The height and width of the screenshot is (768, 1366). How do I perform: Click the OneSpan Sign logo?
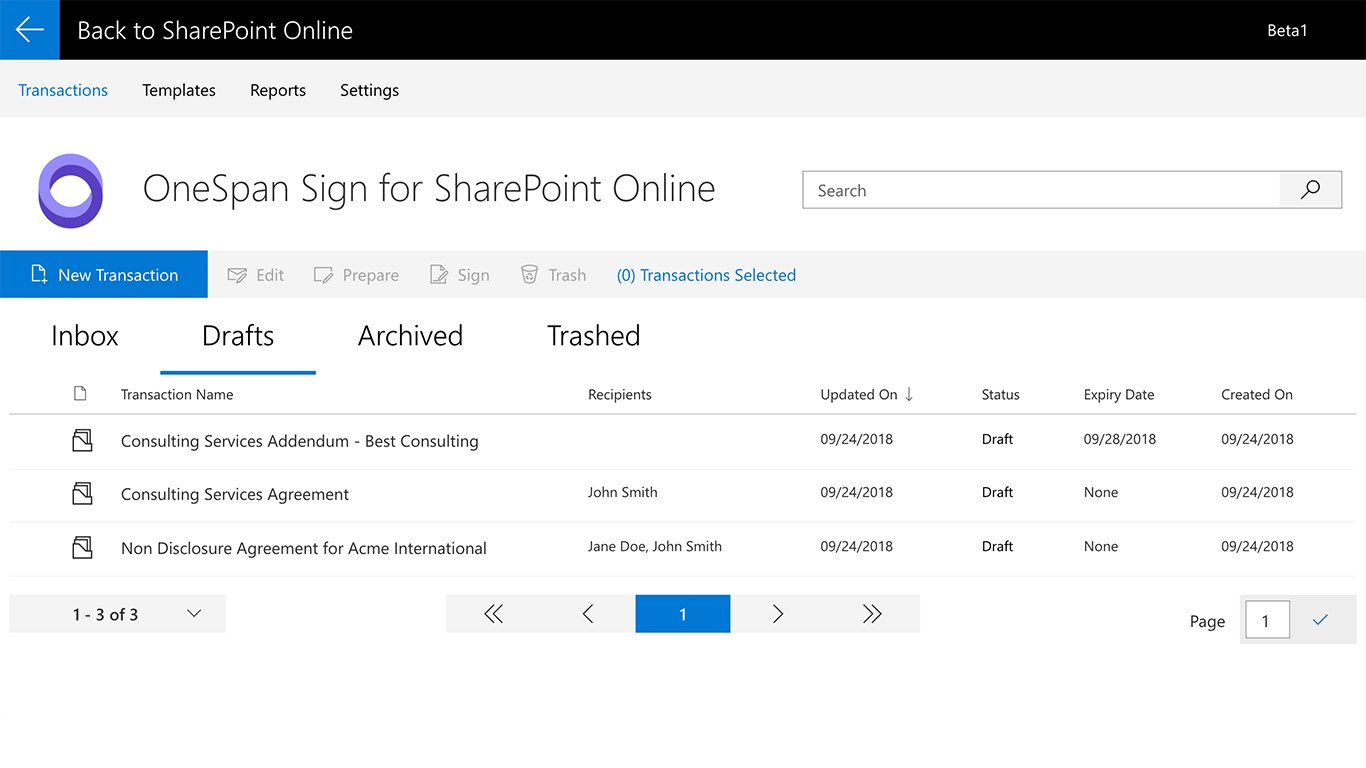point(70,190)
